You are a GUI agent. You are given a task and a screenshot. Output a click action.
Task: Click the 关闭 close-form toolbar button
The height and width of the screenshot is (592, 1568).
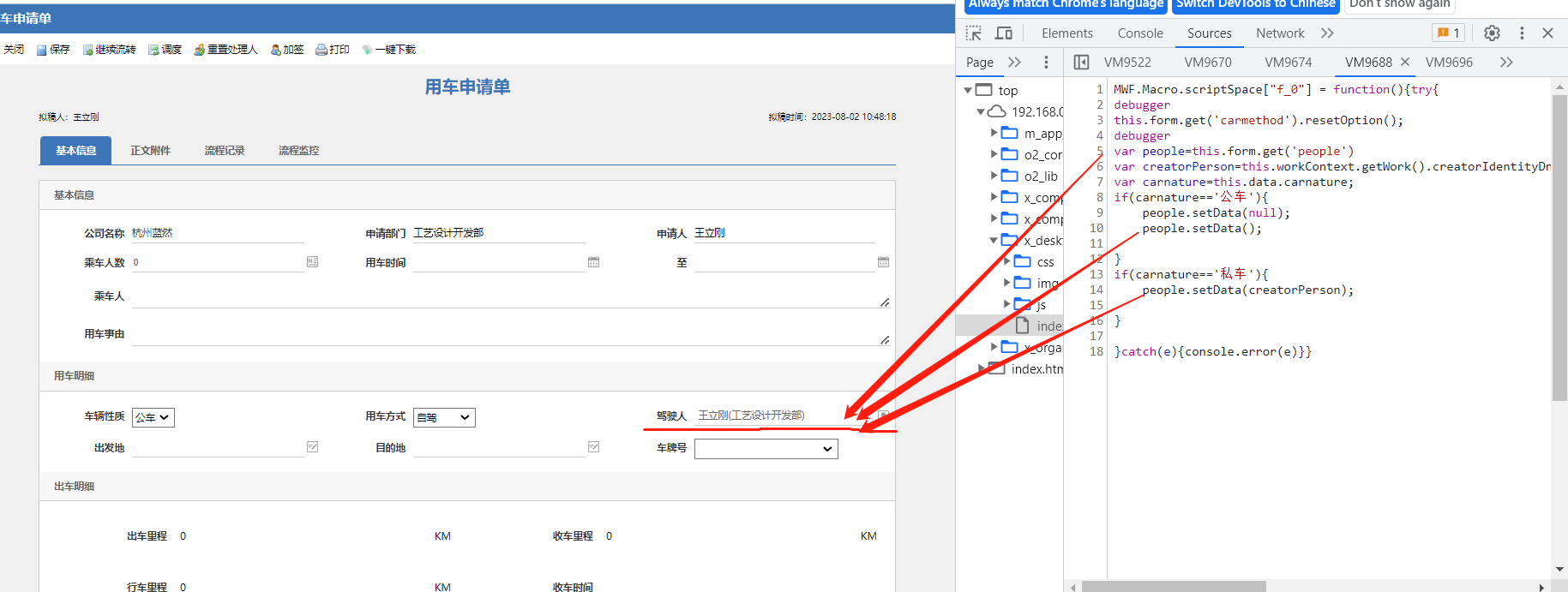point(14,50)
